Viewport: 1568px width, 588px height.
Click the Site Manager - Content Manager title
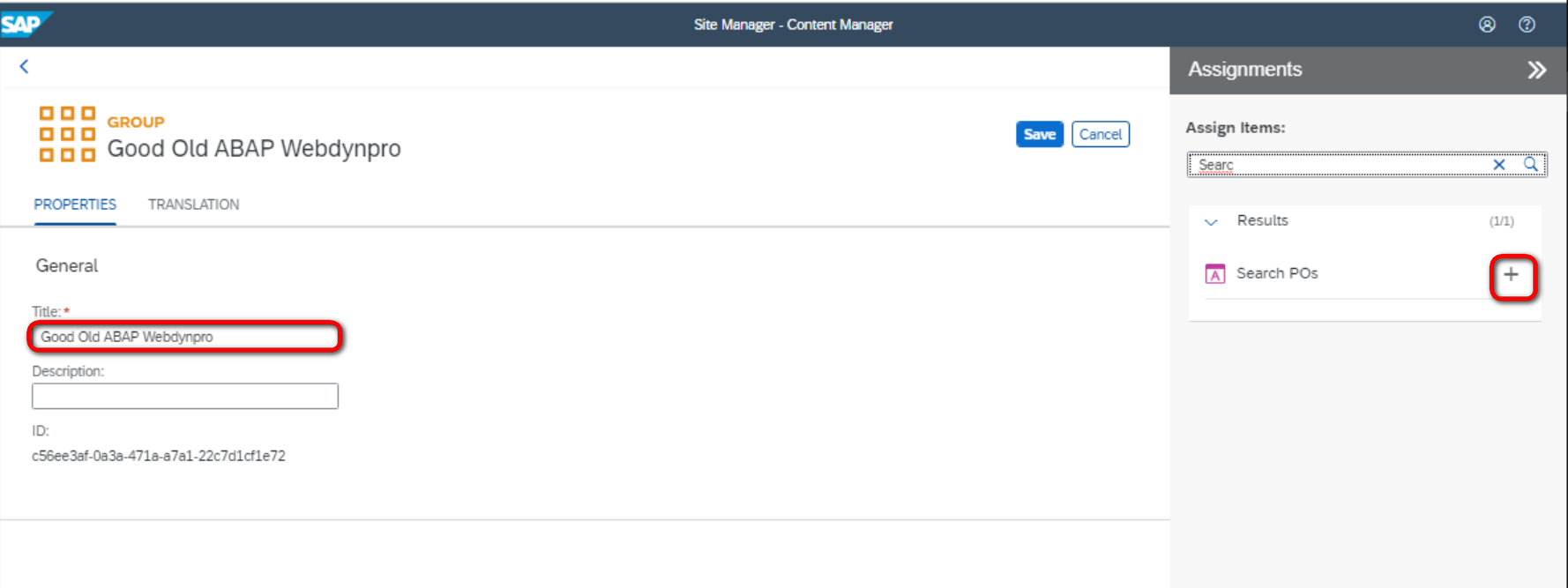(x=793, y=25)
